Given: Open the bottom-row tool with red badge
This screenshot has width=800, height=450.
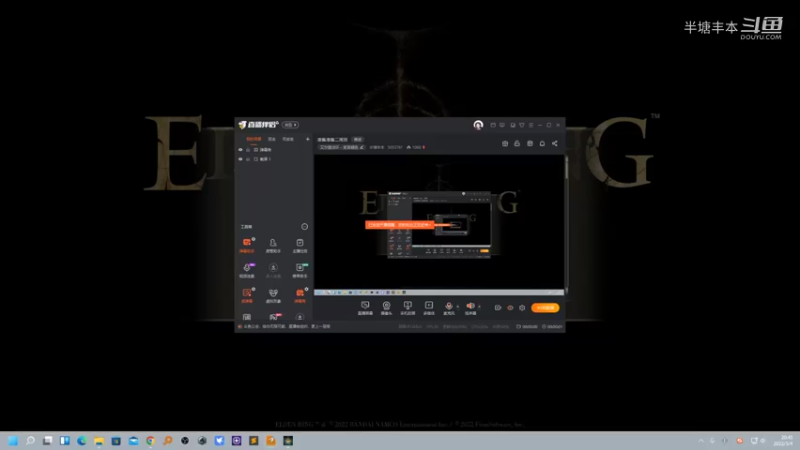Looking at the screenshot, I should (274, 317).
